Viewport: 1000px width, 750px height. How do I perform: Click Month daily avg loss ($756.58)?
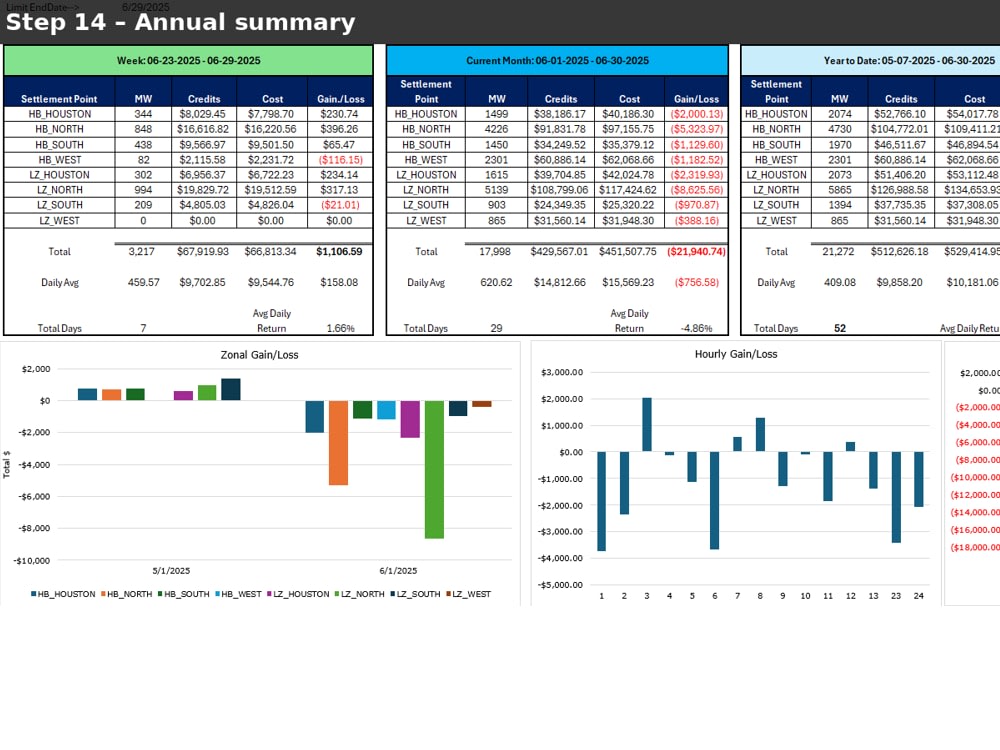pos(696,282)
